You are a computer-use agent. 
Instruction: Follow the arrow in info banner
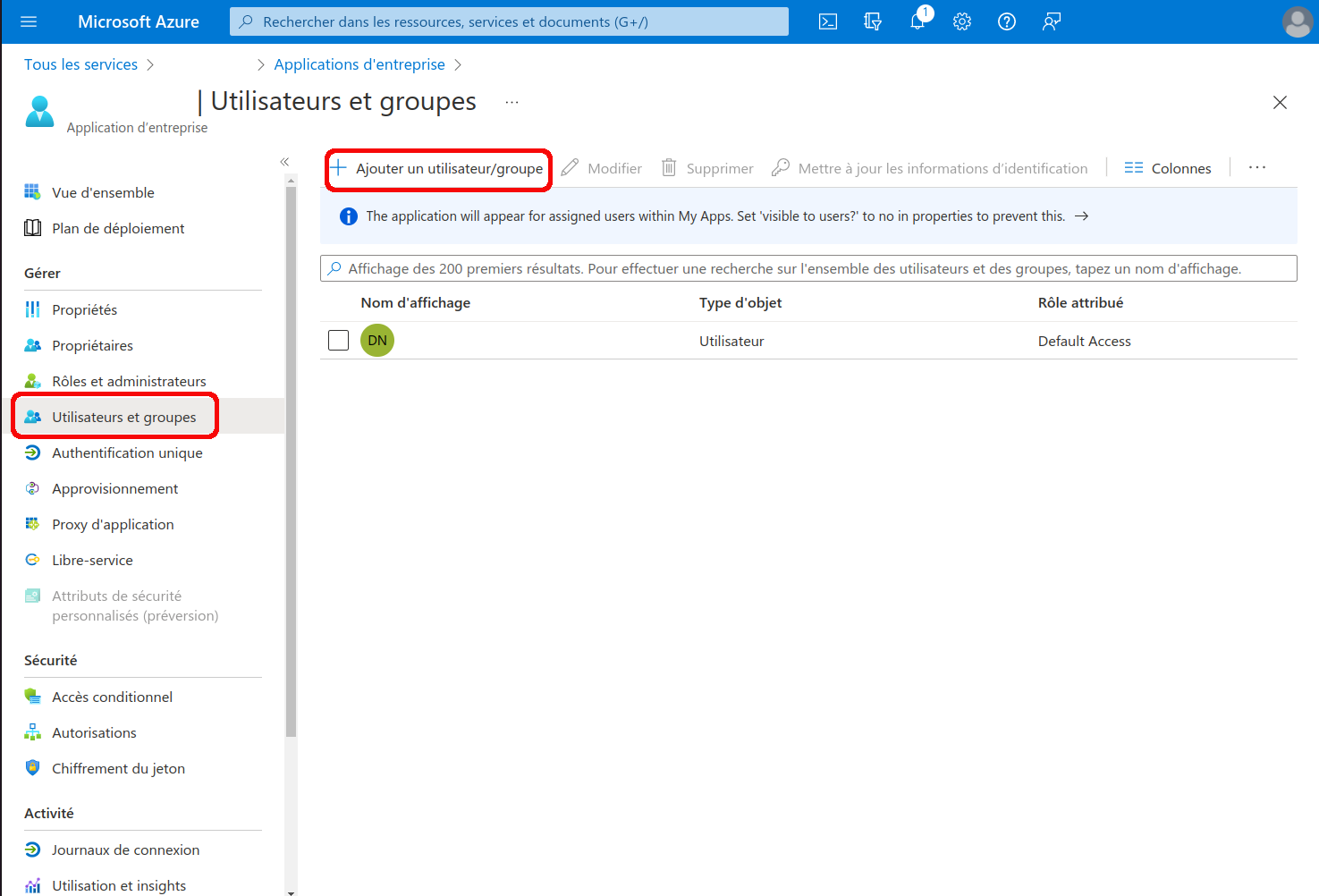[1081, 216]
